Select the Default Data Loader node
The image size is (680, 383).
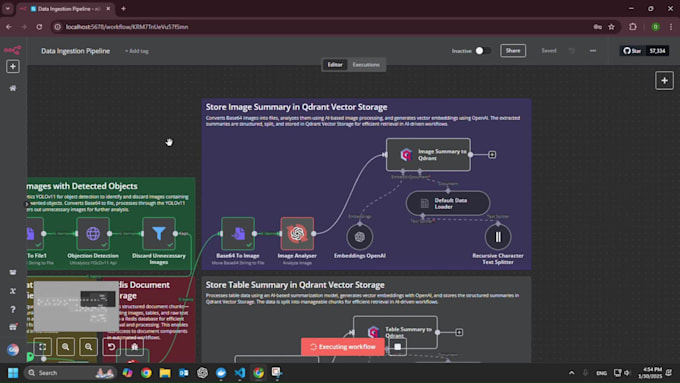tap(448, 203)
